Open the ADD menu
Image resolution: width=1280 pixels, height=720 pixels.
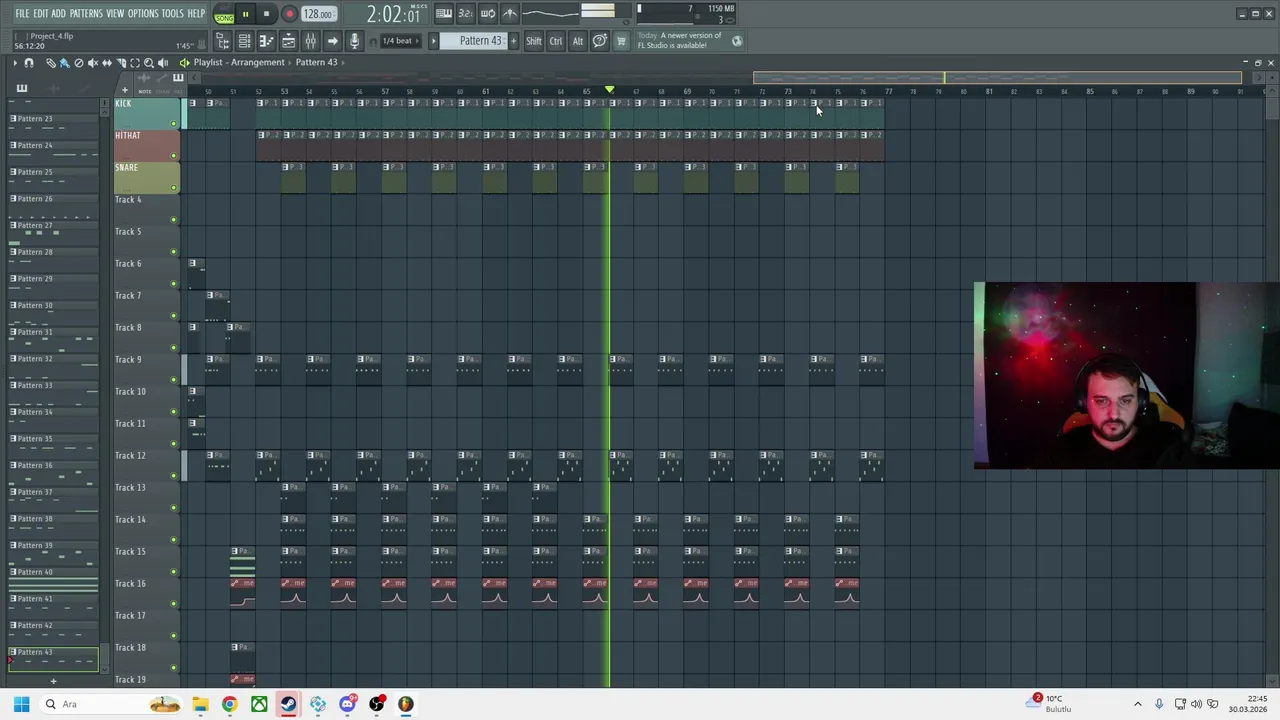click(59, 14)
